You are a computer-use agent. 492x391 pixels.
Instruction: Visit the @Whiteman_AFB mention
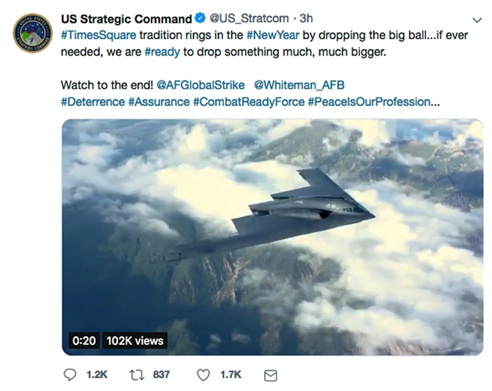(x=299, y=85)
